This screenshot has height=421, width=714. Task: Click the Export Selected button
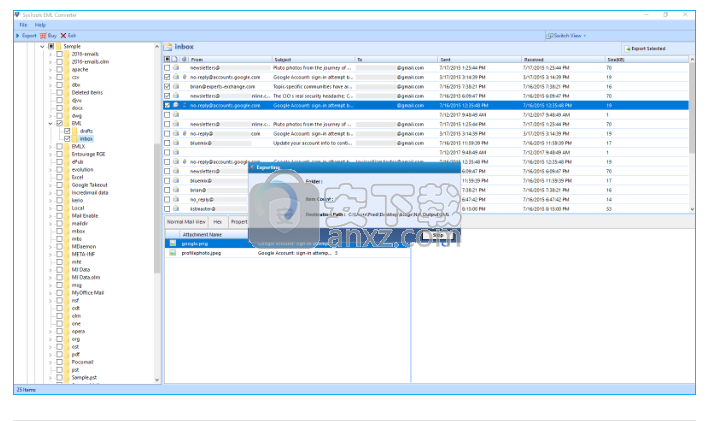645,48
